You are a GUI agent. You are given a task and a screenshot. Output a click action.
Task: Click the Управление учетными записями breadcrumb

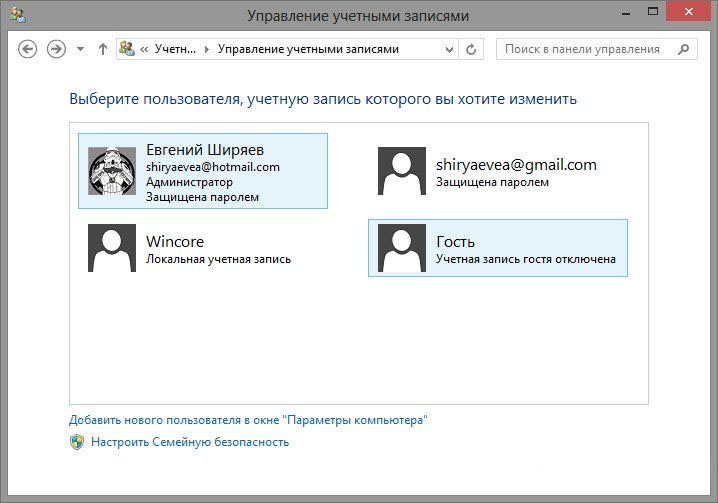[307, 49]
